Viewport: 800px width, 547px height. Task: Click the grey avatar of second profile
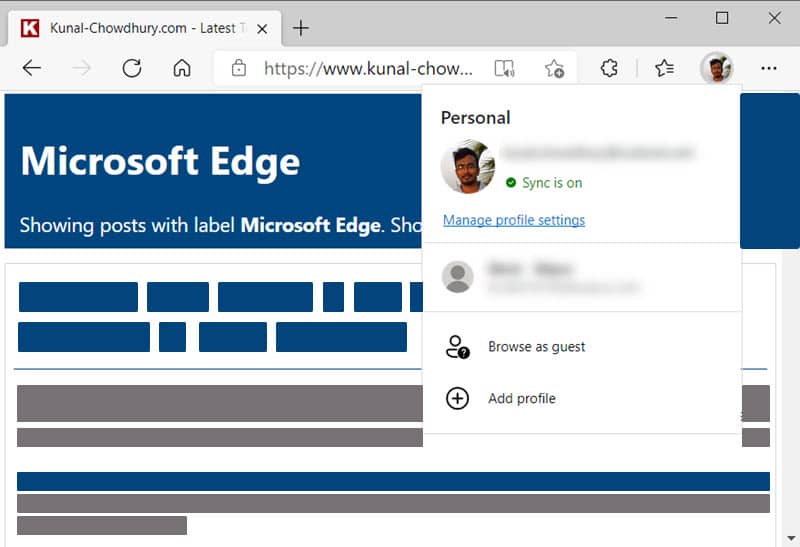point(457,277)
